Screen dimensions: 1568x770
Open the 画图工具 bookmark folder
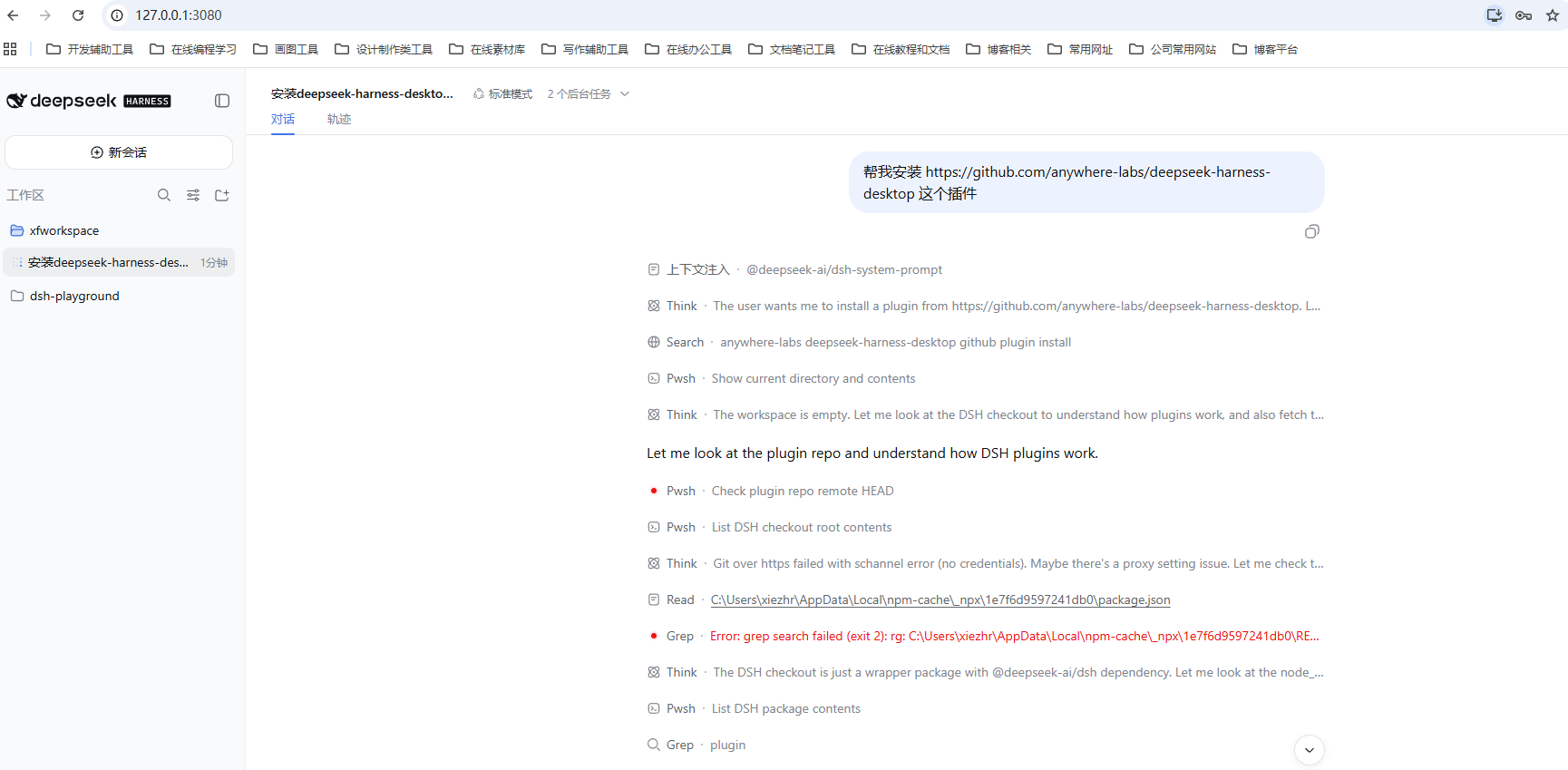click(x=286, y=49)
